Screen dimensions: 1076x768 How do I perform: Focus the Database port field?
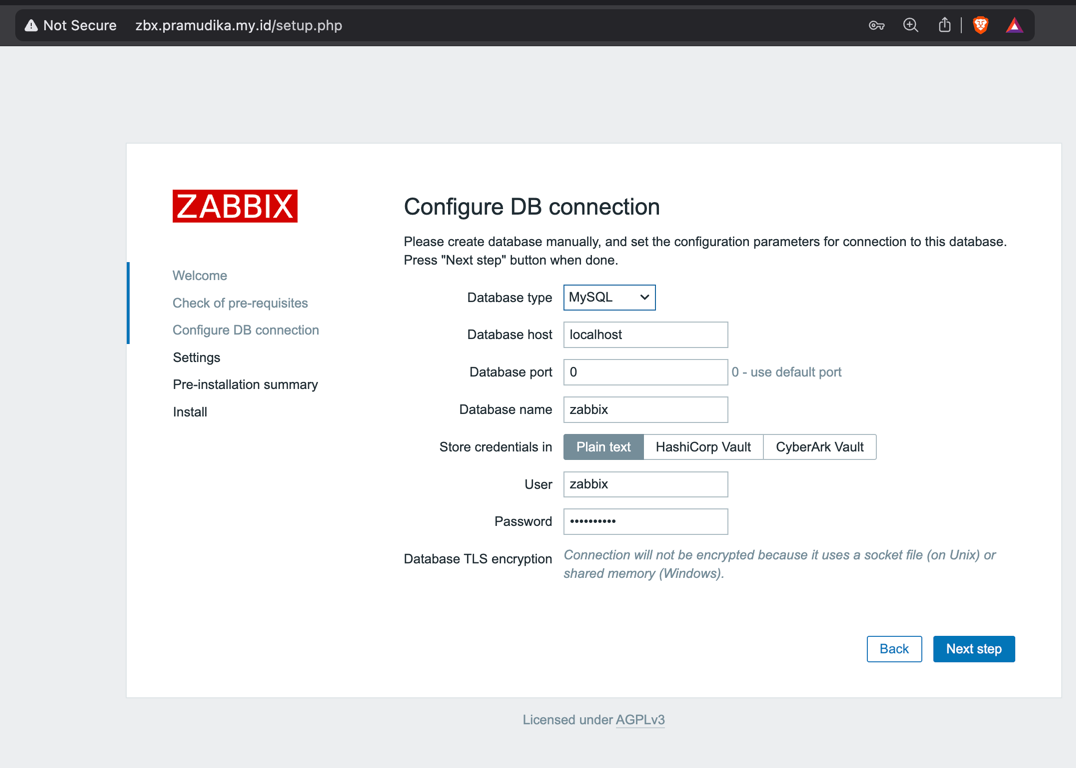coord(645,372)
